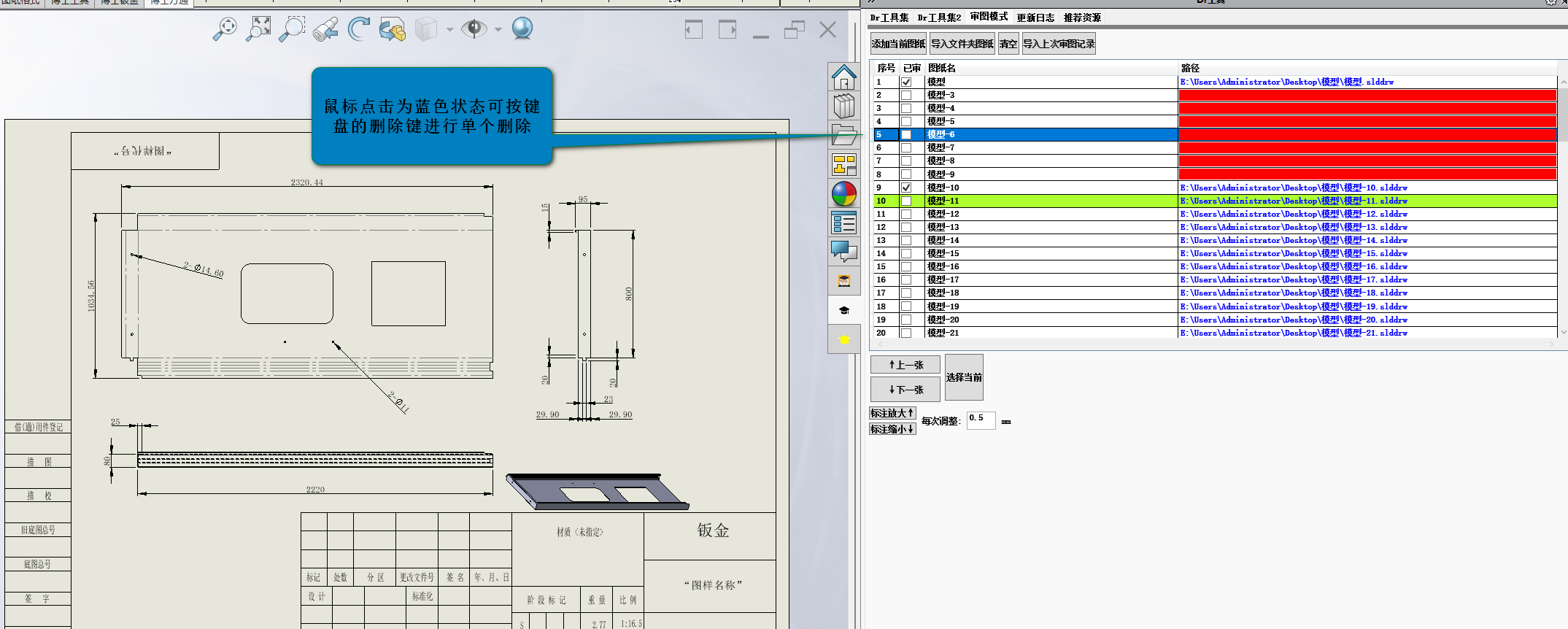Open the Custom Properties list icon
Screen dimensions: 1568x629
[x=843, y=223]
